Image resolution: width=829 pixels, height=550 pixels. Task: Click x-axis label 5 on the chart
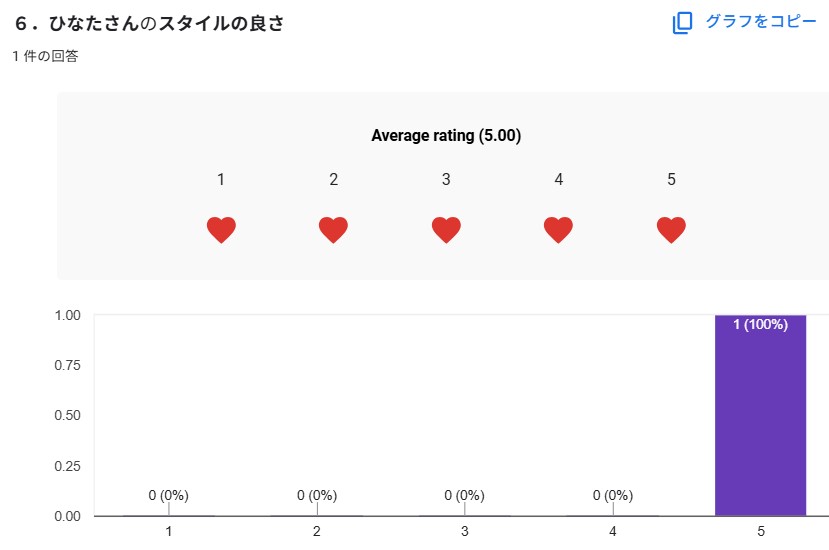coord(760,532)
